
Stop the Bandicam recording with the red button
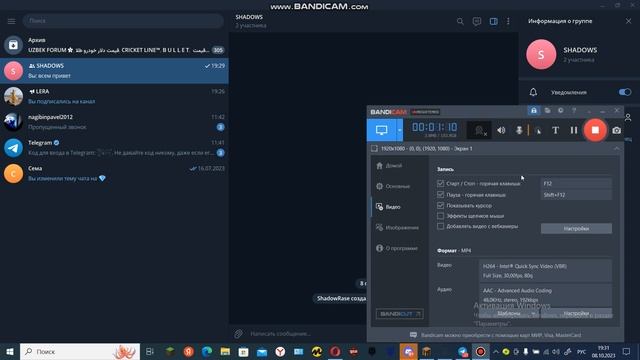595,130
